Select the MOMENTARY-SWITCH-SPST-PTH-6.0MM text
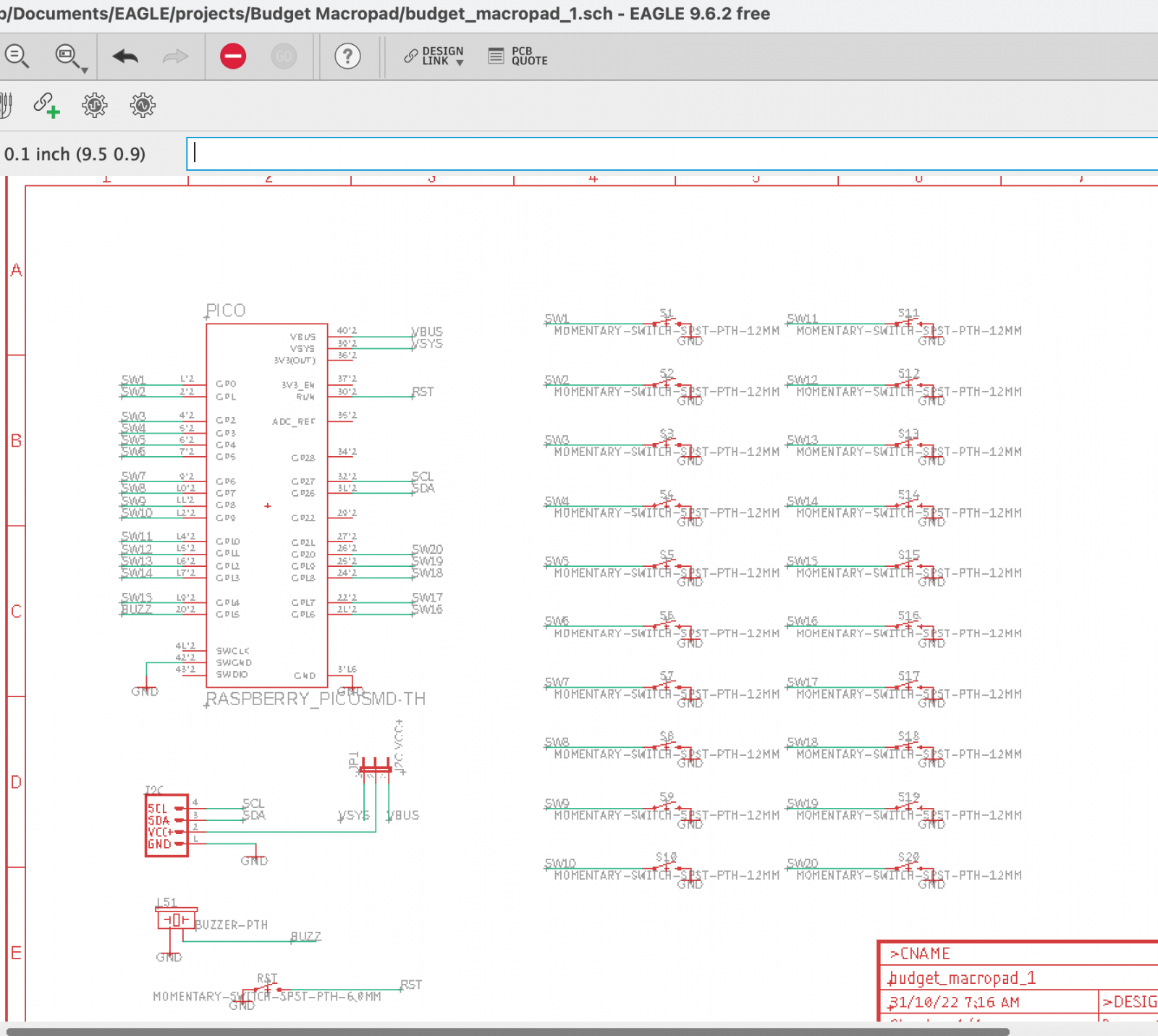 [267, 997]
